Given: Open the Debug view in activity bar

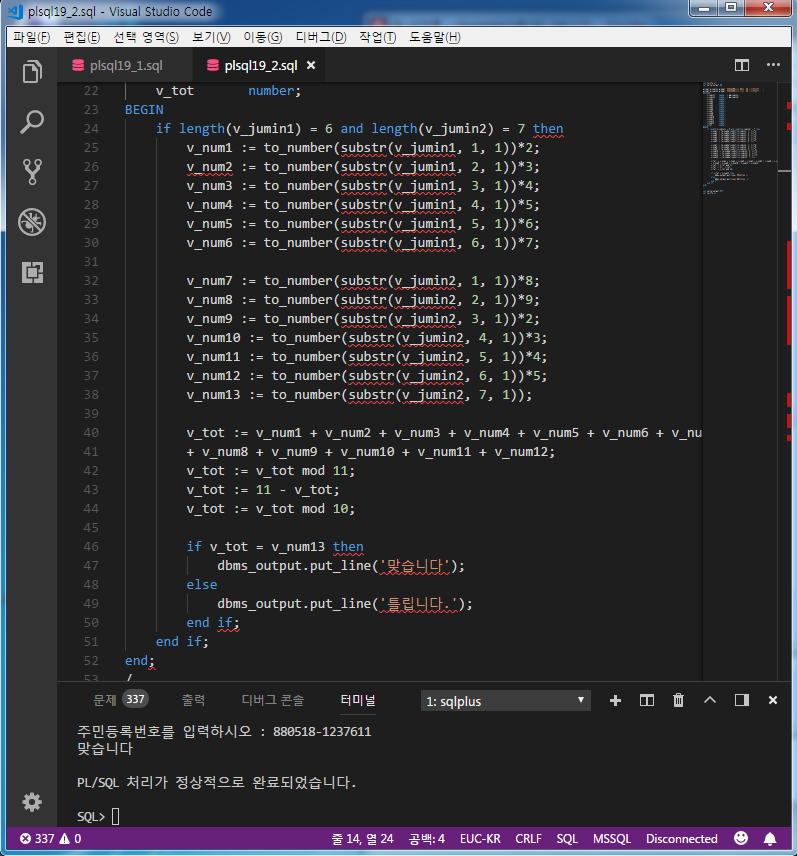Looking at the screenshot, I should pyautogui.click(x=32, y=222).
